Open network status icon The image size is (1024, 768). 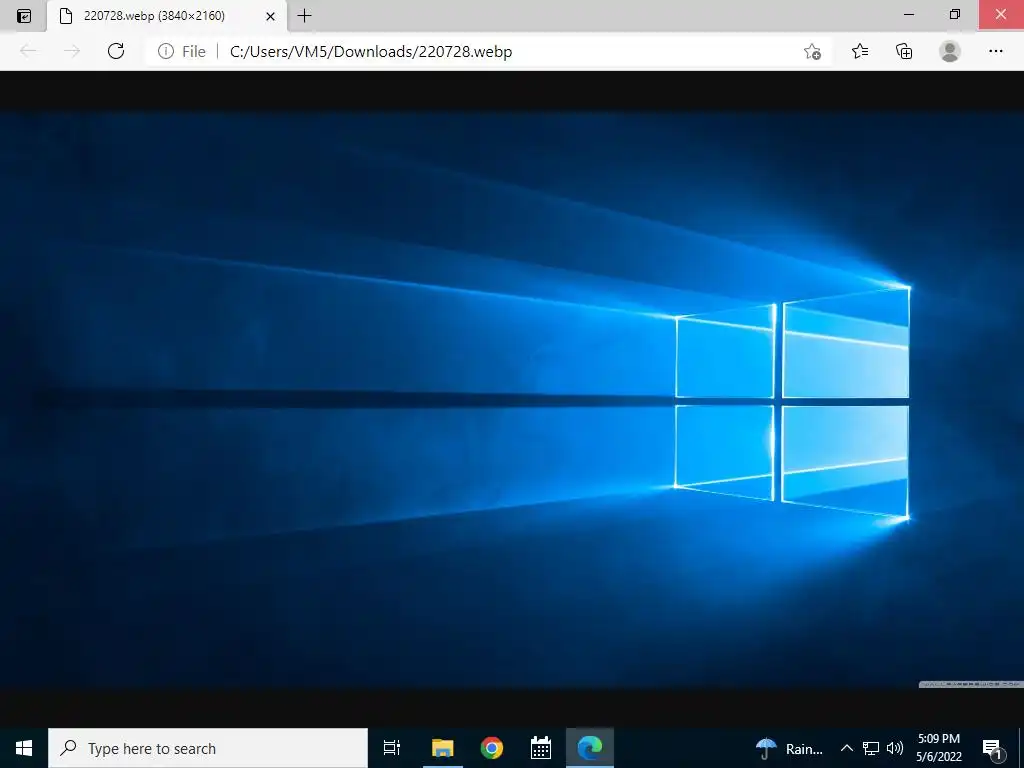[871, 748]
